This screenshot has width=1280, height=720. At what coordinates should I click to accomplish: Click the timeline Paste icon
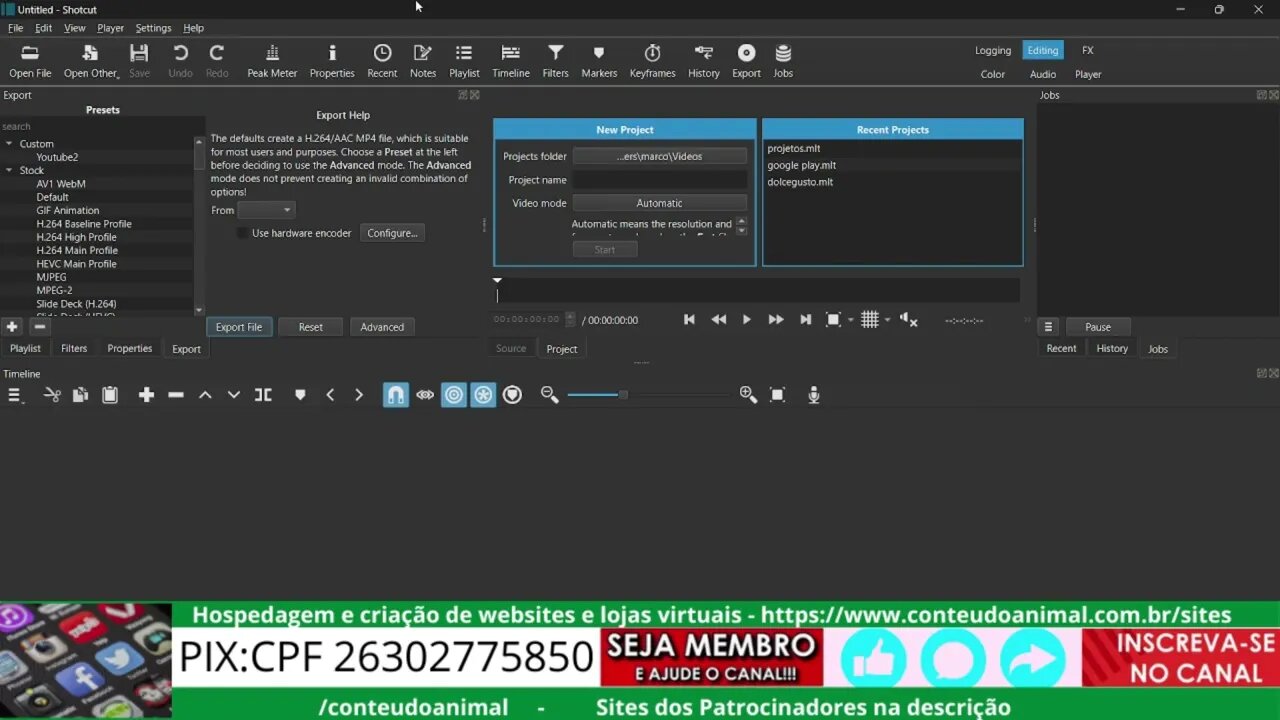point(110,395)
